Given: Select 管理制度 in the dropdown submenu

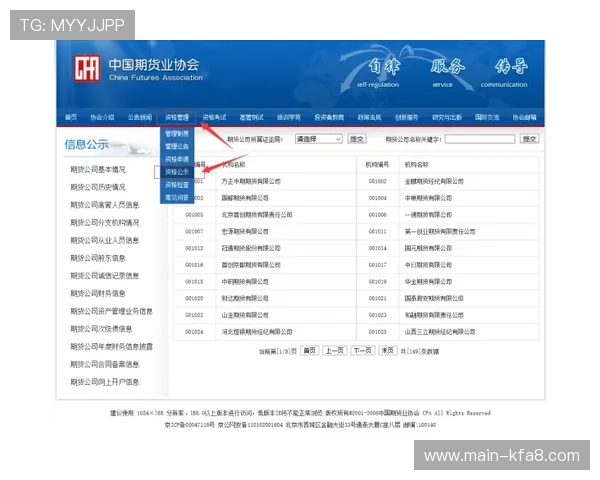Looking at the screenshot, I should [177, 134].
